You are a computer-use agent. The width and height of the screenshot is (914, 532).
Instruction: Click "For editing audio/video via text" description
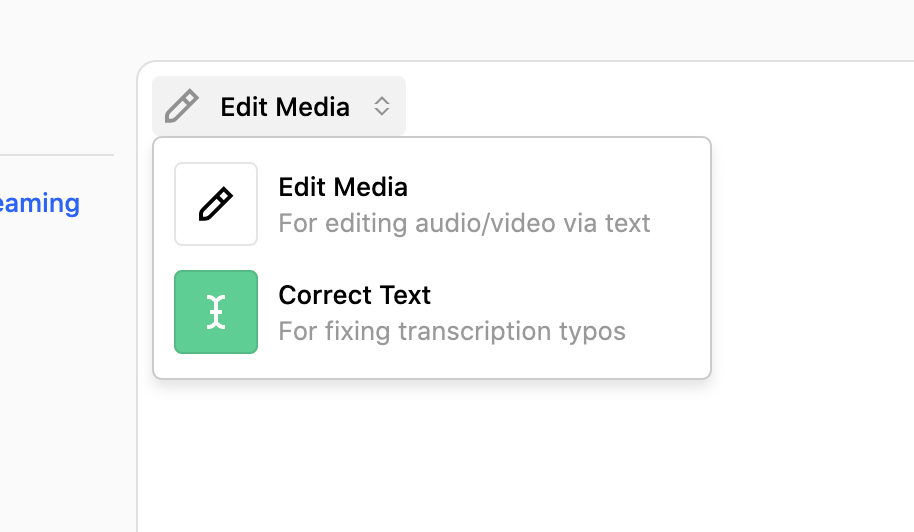coord(464,223)
